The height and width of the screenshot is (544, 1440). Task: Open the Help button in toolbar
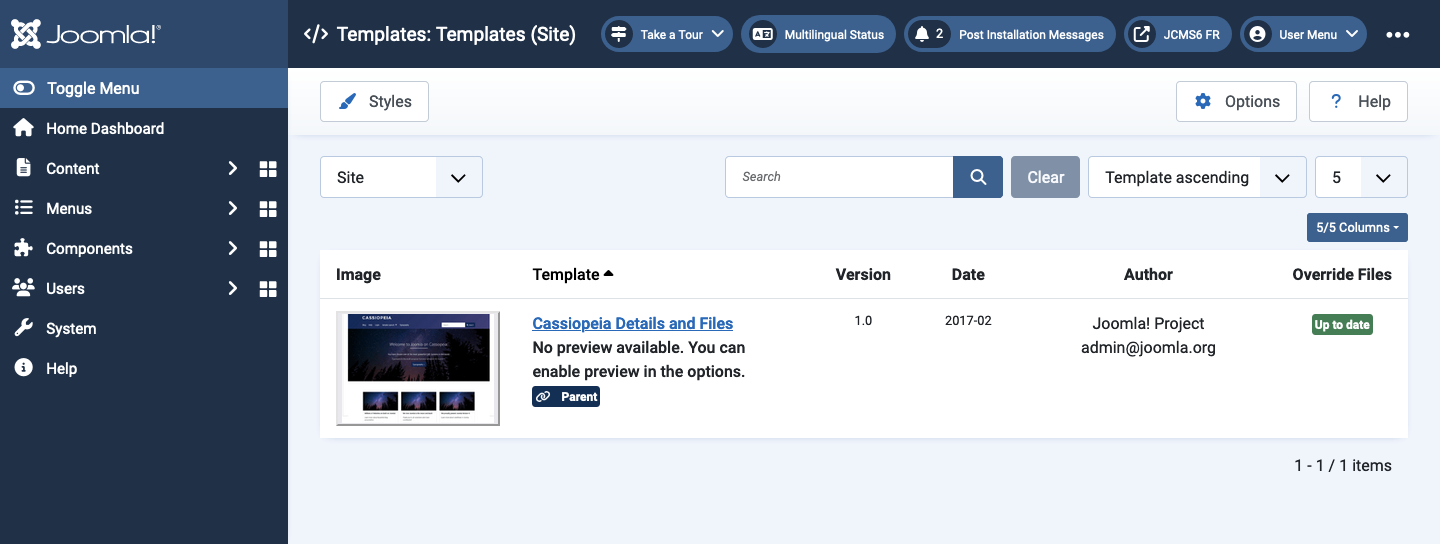[1358, 102]
